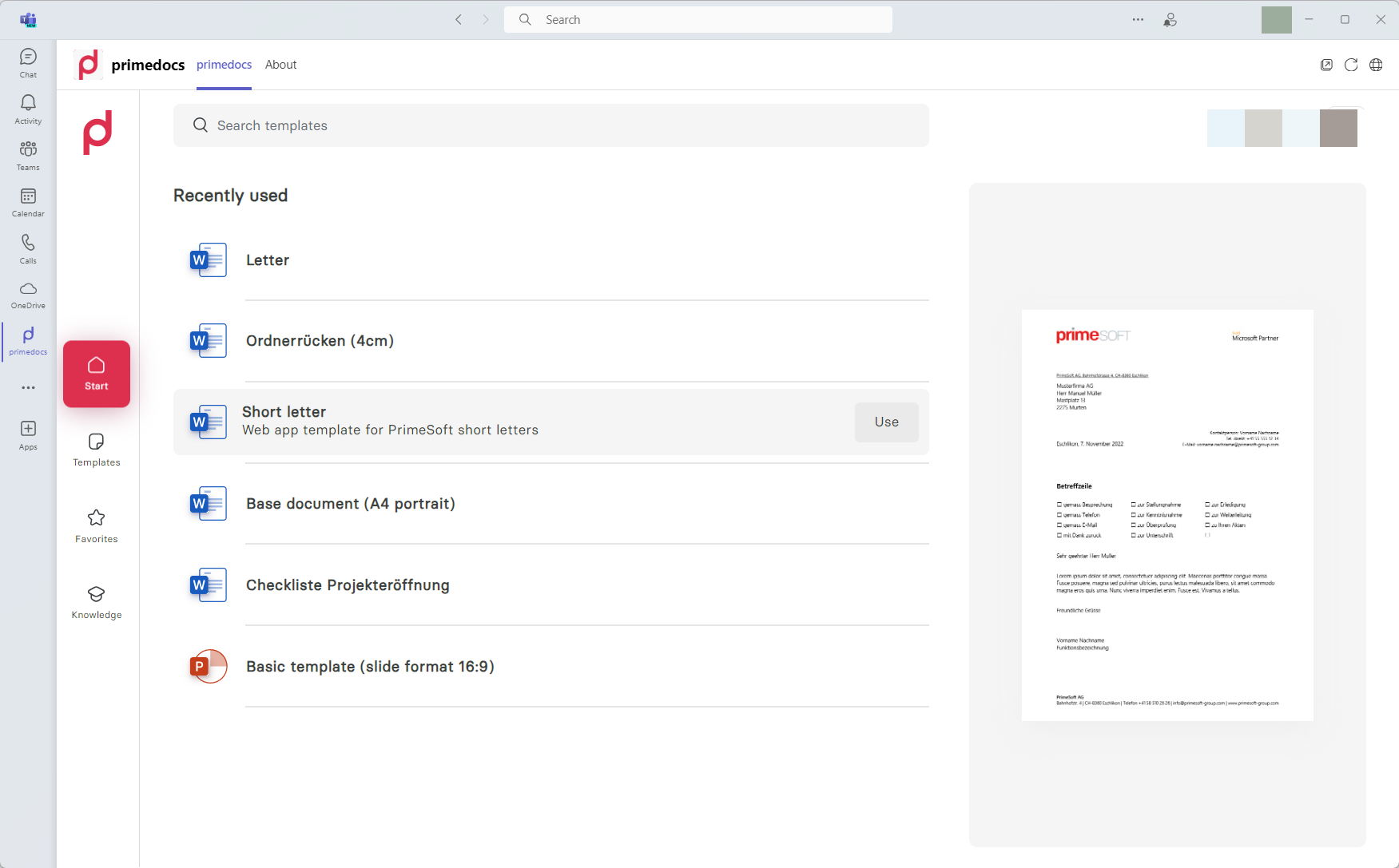This screenshot has width=1399, height=868.
Task: Pop out the app in new window
Action: [1326, 65]
